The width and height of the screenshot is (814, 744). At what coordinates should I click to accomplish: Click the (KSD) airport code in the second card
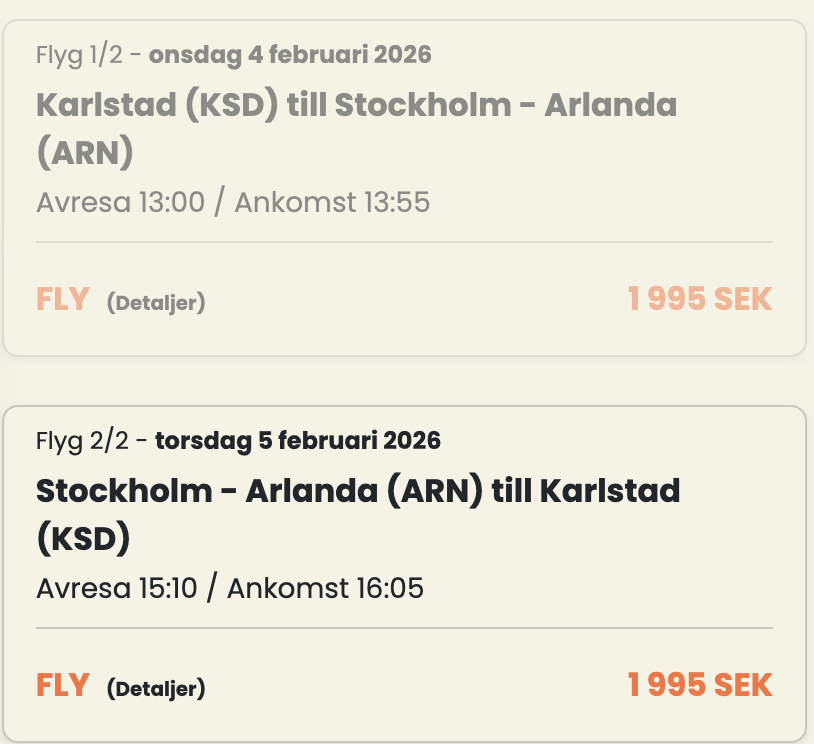point(84,539)
